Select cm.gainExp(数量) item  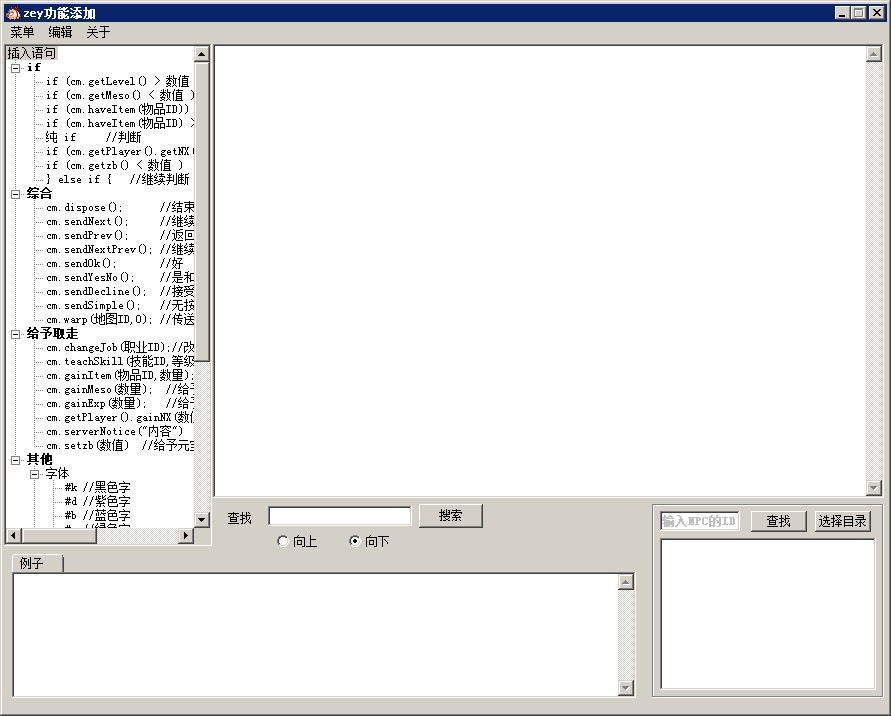click(120, 404)
